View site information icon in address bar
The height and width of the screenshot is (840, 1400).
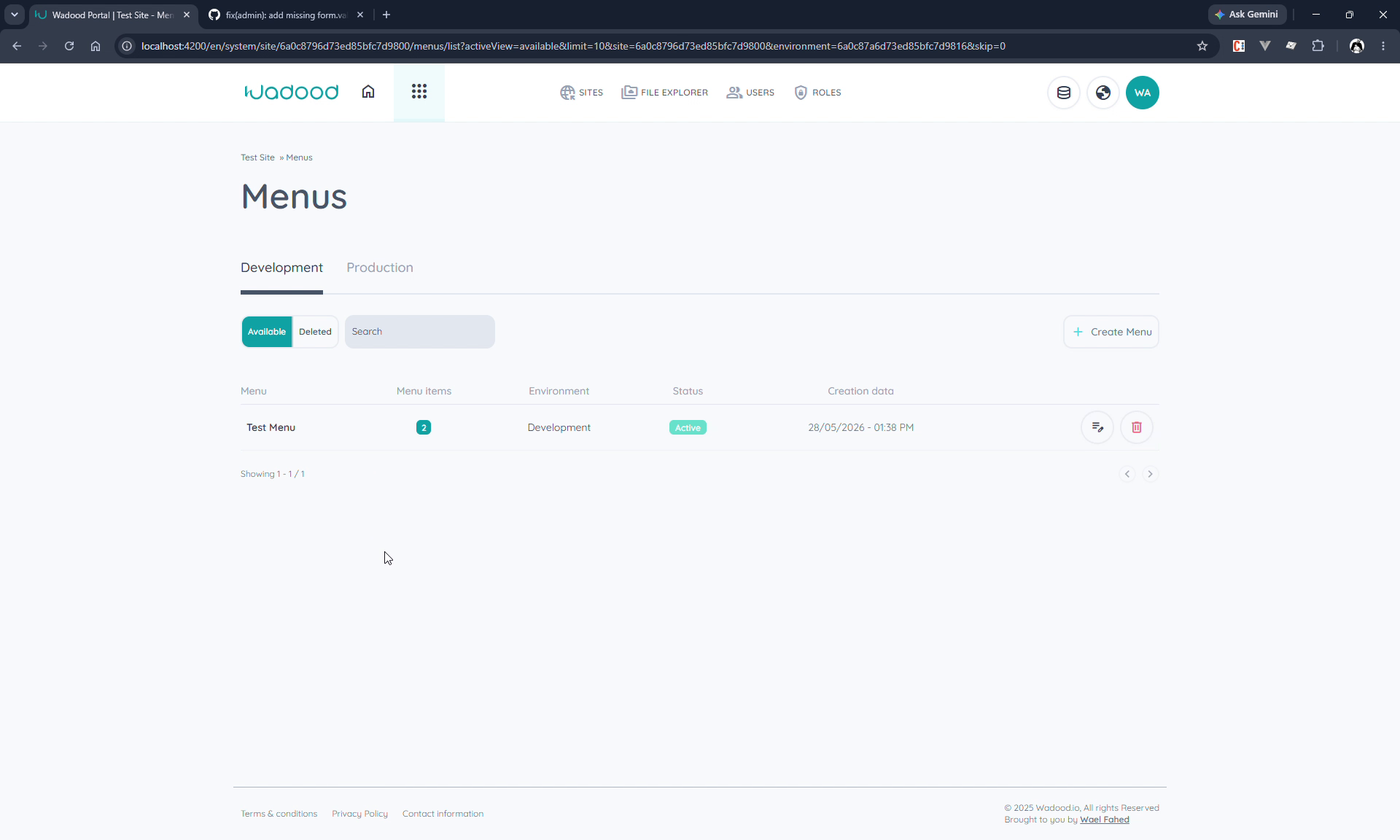127,46
